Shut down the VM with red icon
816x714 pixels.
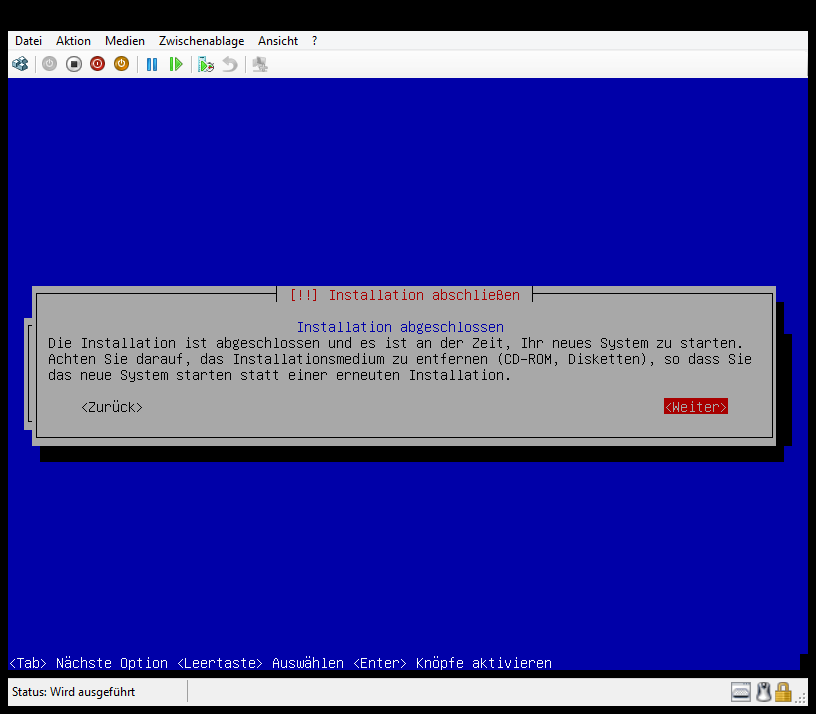pos(97,64)
